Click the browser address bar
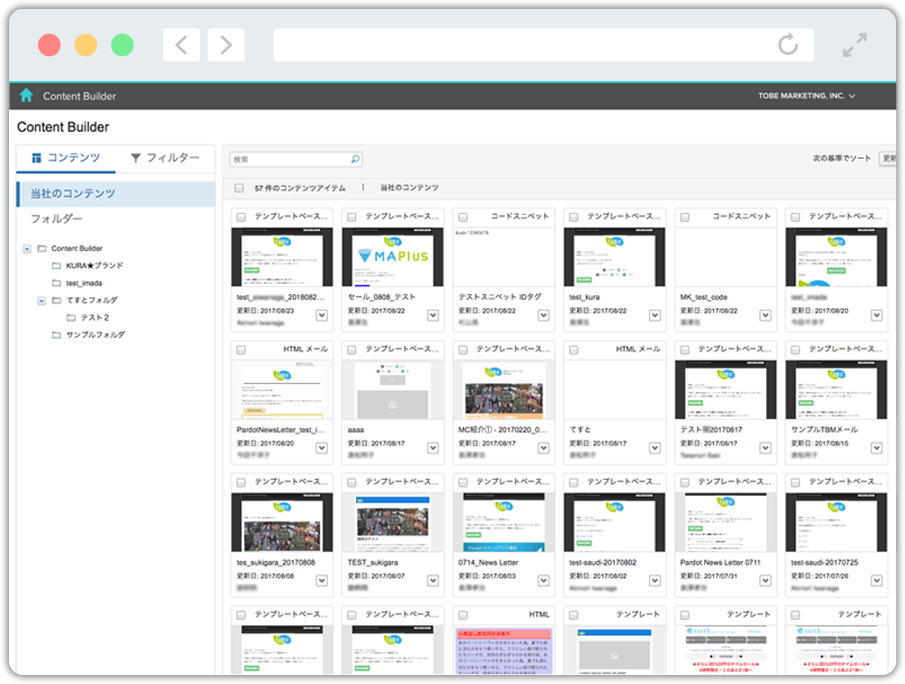This screenshot has width=905, height=684. click(543, 44)
